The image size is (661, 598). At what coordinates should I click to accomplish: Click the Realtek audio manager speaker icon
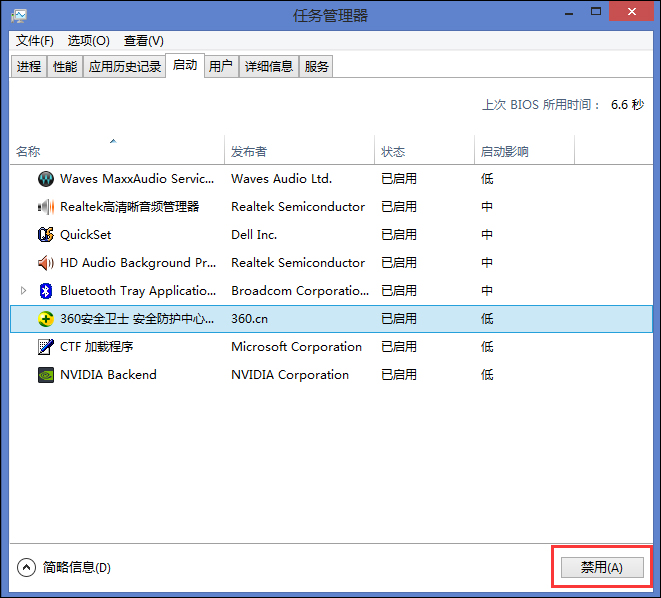point(46,207)
